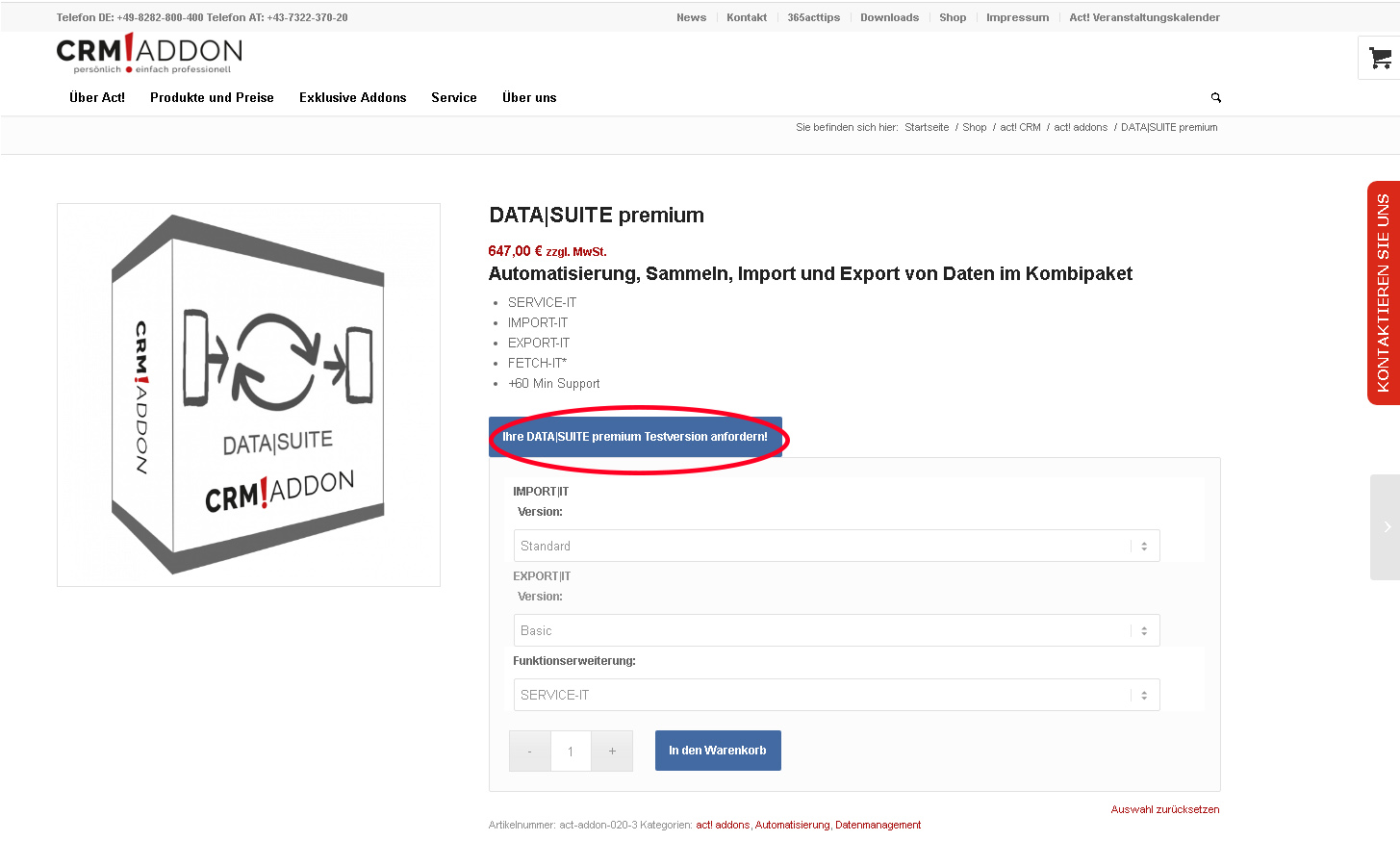The height and width of the screenshot is (841, 1400).
Task: Increase quantity with plus button
Action: (x=612, y=752)
